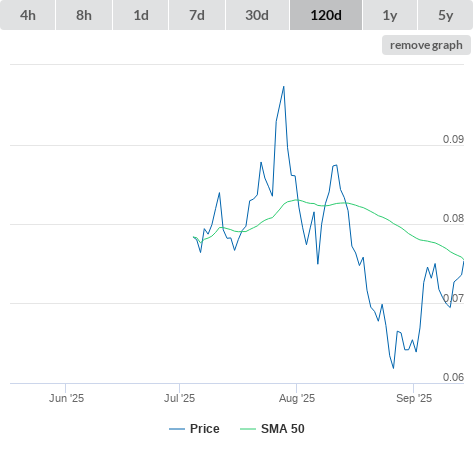This screenshot has height=455, width=474.
Task: Open the 7d time range view
Action: click(x=197, y=15)
